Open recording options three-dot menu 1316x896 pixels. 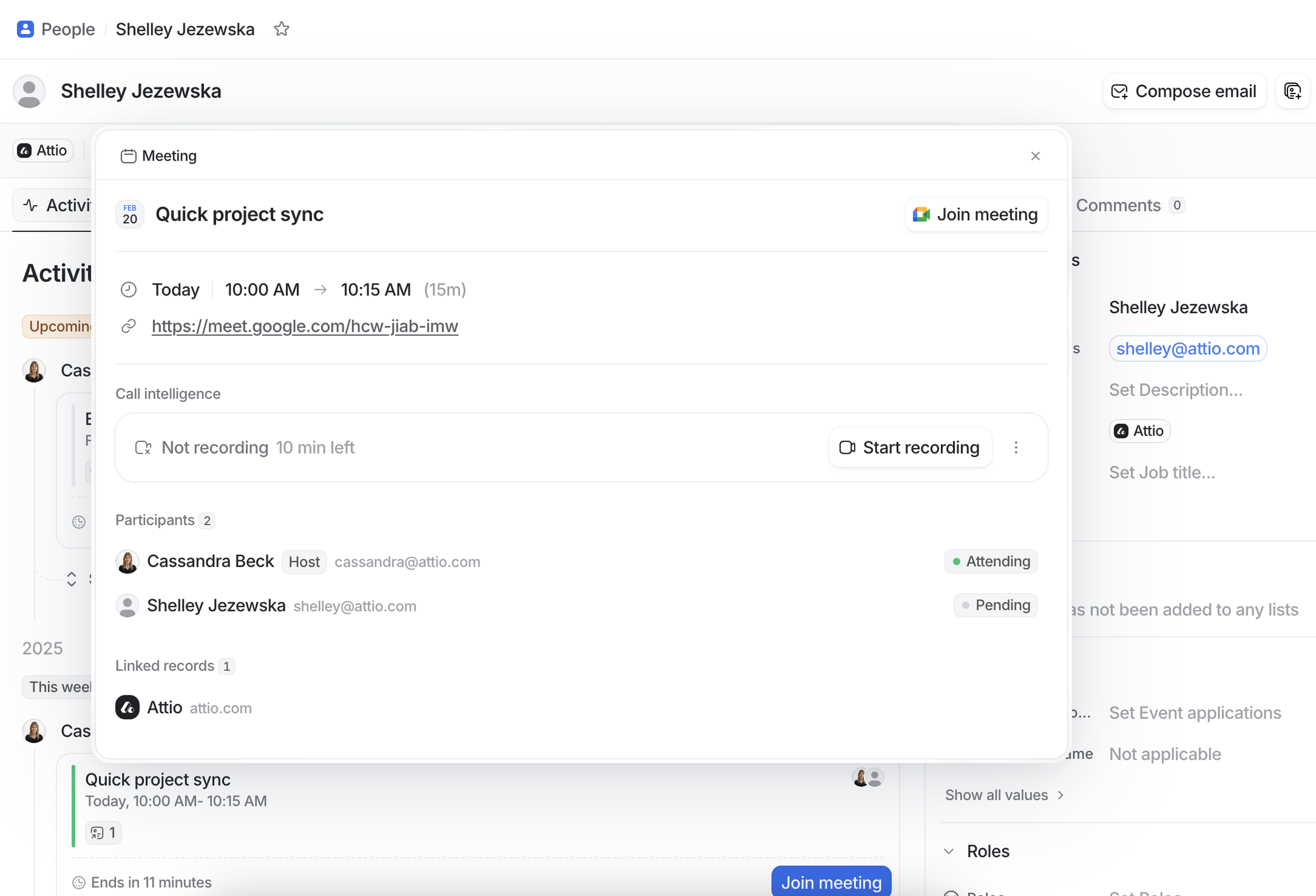click(x=1016, y=447)
